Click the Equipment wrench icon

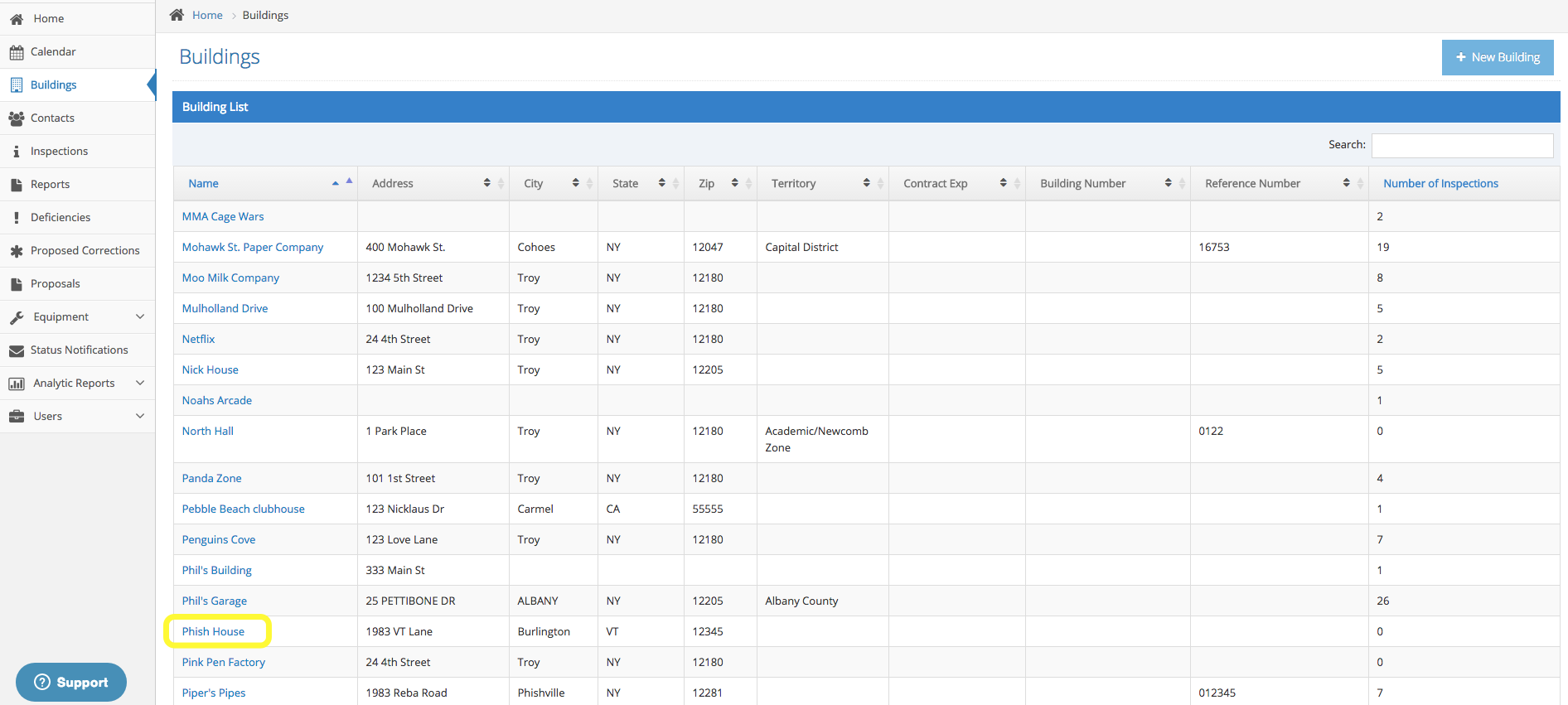pyautogui.click(x=17, y=317)
